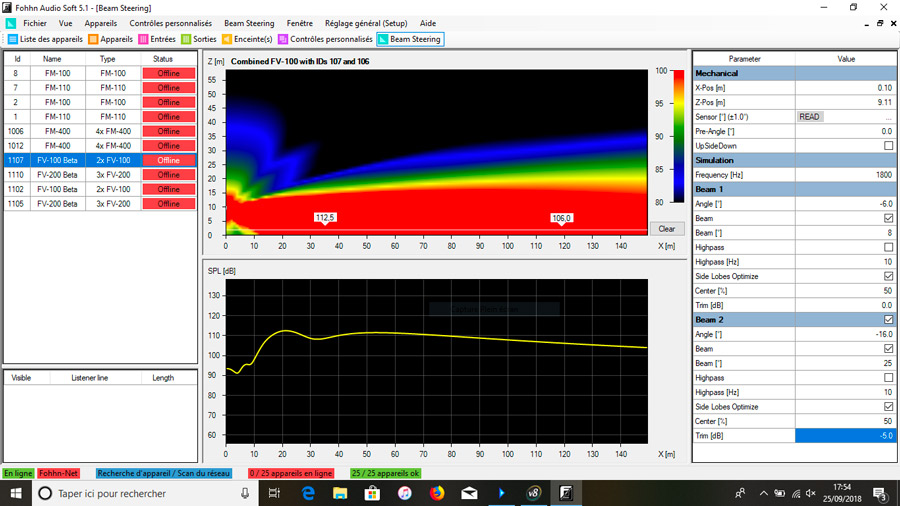Toggle Beam 1 Side Lobes Optimize checkbox
900x506 pixels.
pyautogui.click(x=888, y=276)
